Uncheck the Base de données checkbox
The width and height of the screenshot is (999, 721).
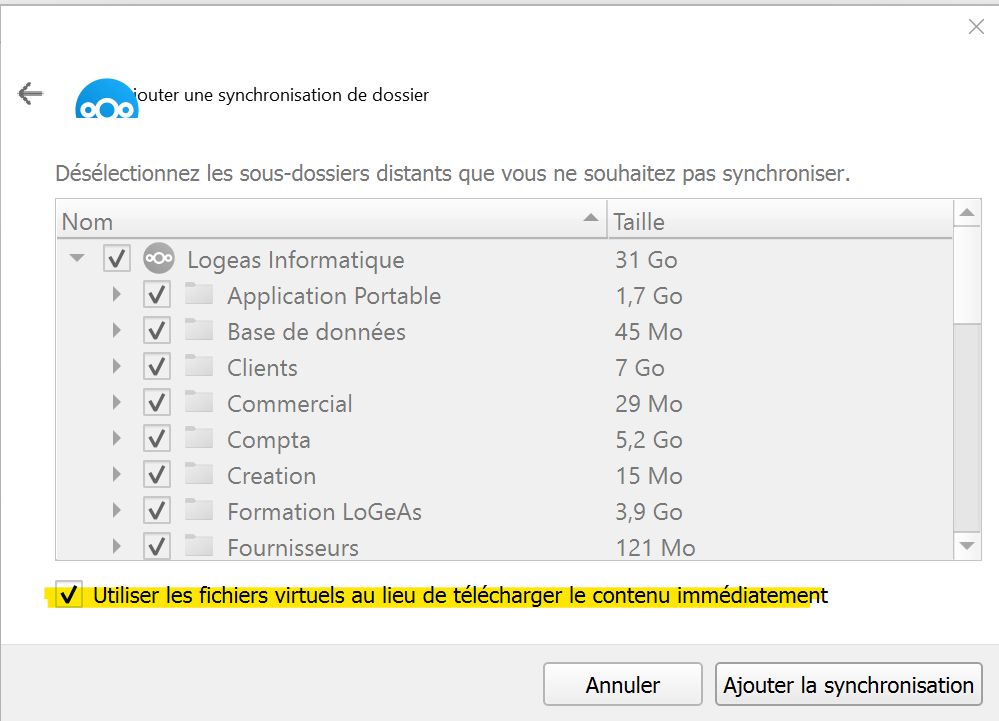pyautogui.click(x=157, y=331)
